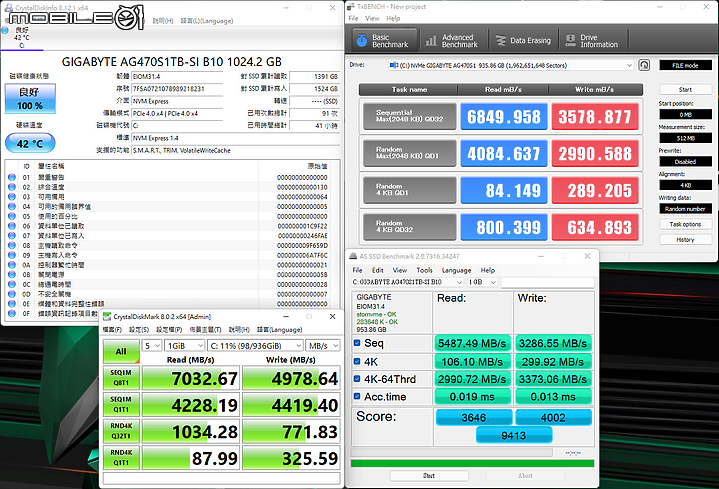Uncheck the Acc.time checkbox in AS SSD

click(357, 396)
